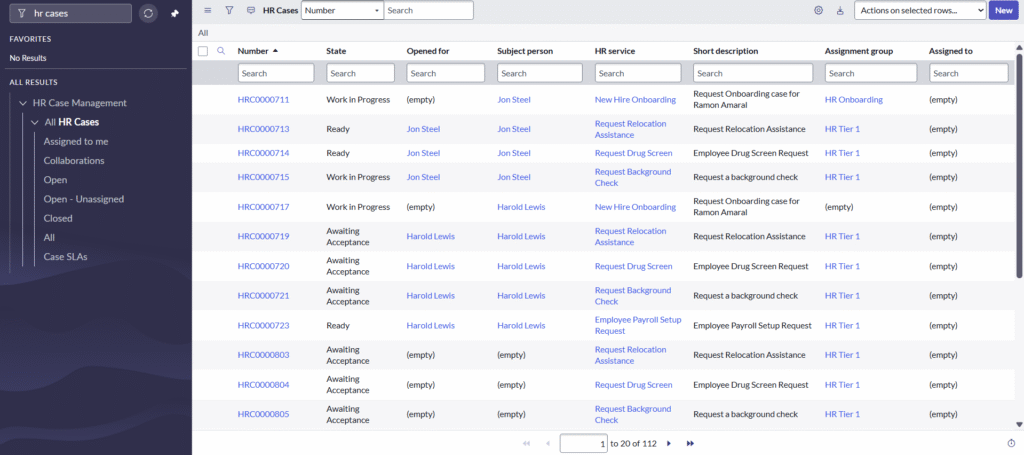This screenshot has height=455, width=1024.
Task: Click the navigator refresh/history round icon
Action: click(148, 13)
